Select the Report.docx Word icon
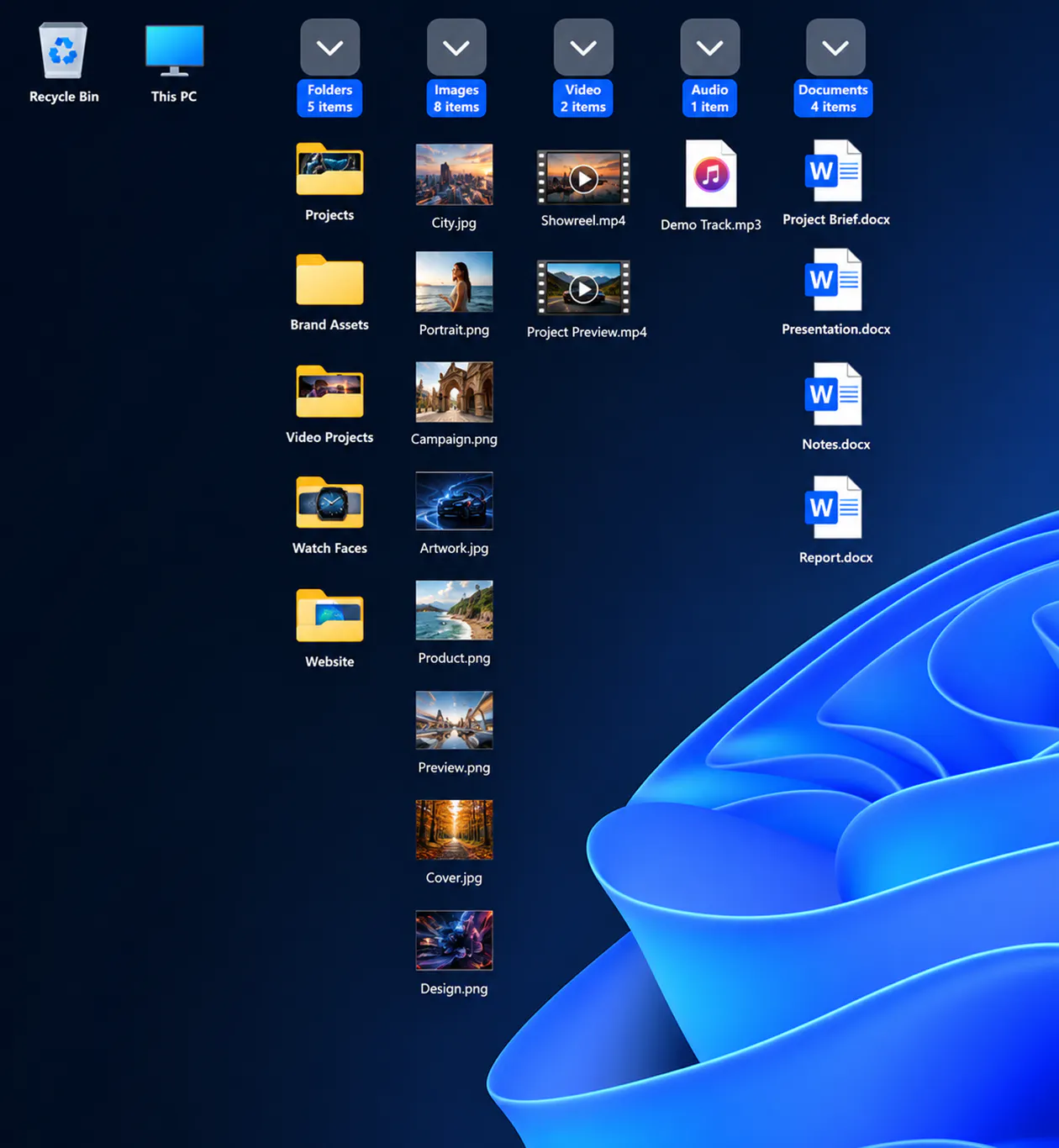This screenshot has width=1059, height=1148. pos(834,507)
